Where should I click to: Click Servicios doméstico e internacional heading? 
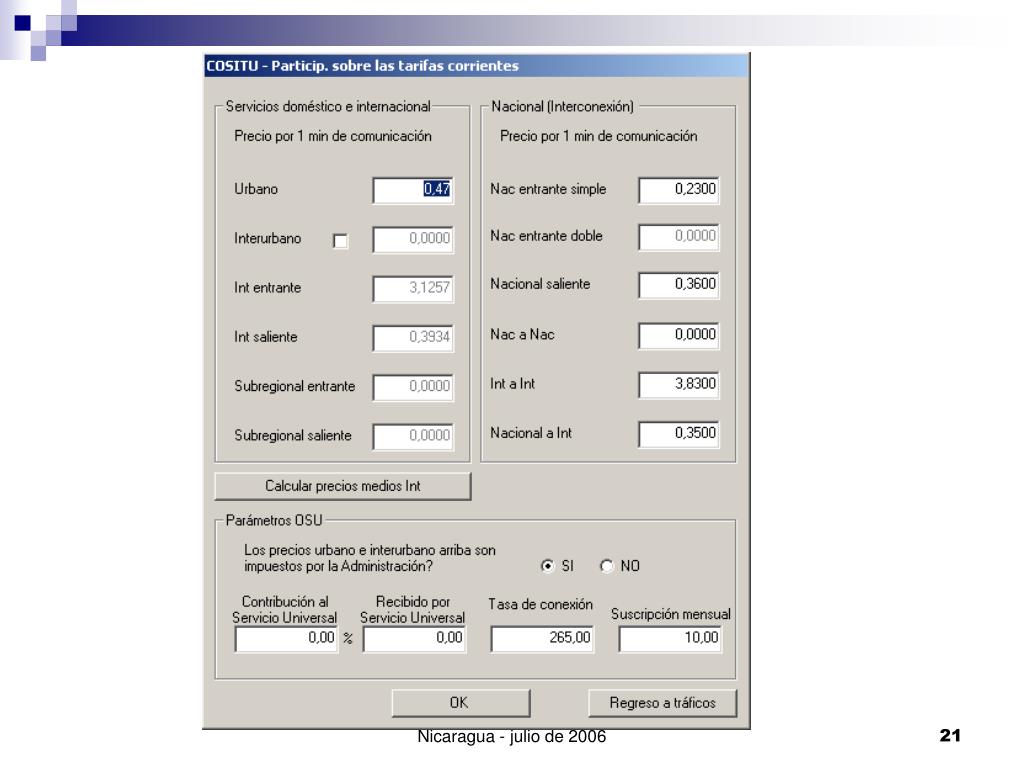(x=328, y=106)
